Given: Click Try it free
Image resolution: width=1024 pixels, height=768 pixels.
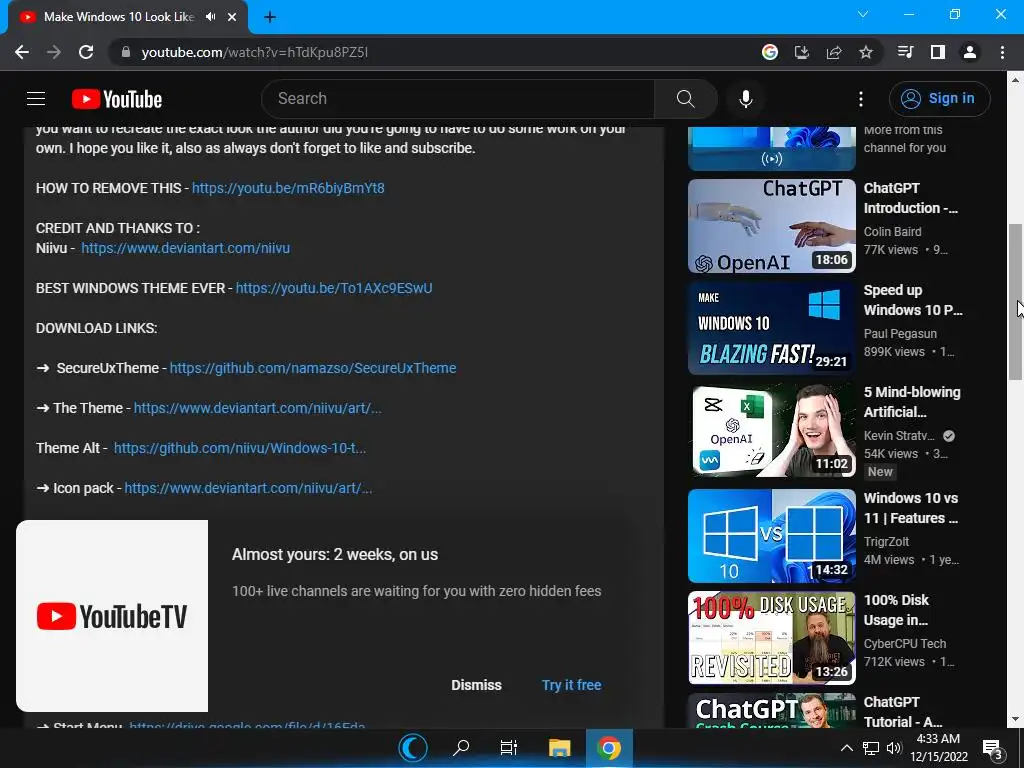Looking at the screenshot, I should [571, 685].
